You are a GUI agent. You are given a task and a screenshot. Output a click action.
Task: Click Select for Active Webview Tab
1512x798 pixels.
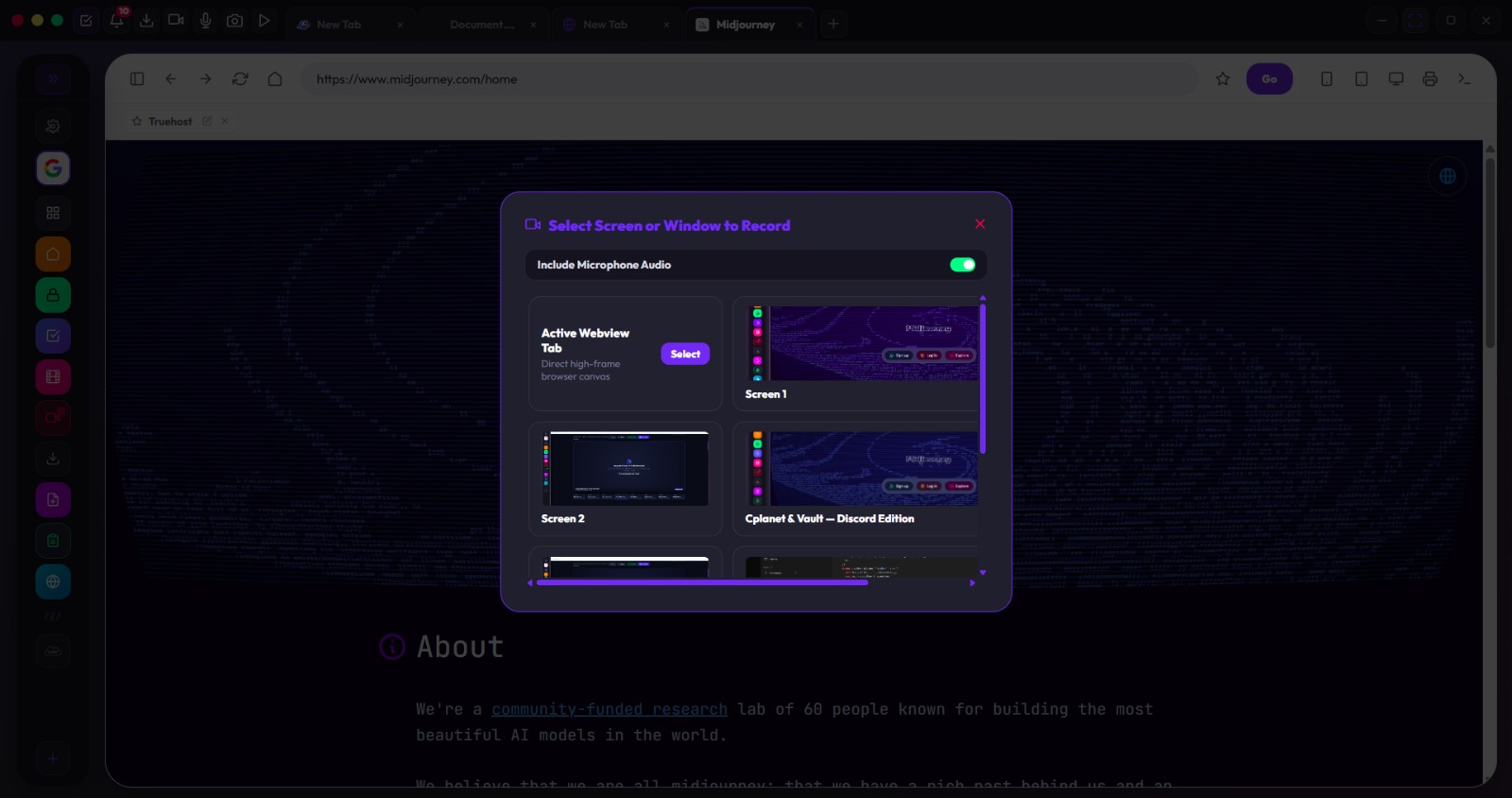(685, 354)
